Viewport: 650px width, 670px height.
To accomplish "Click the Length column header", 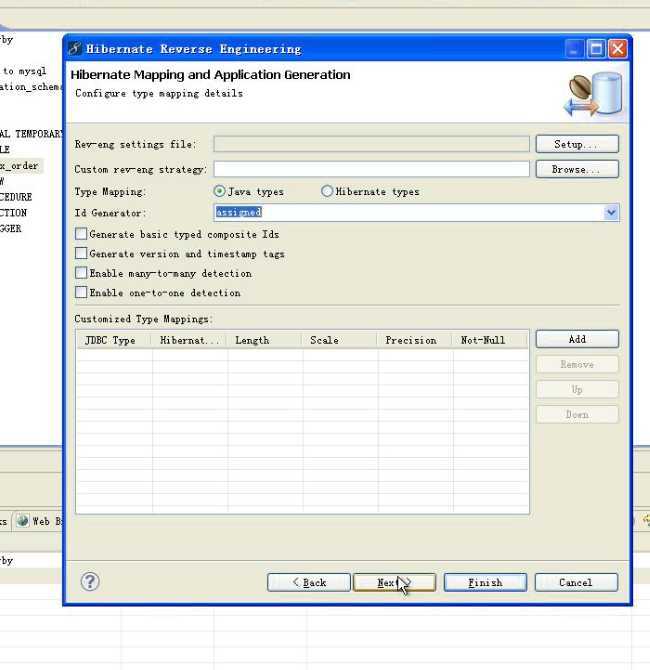I will coord(265,341).
